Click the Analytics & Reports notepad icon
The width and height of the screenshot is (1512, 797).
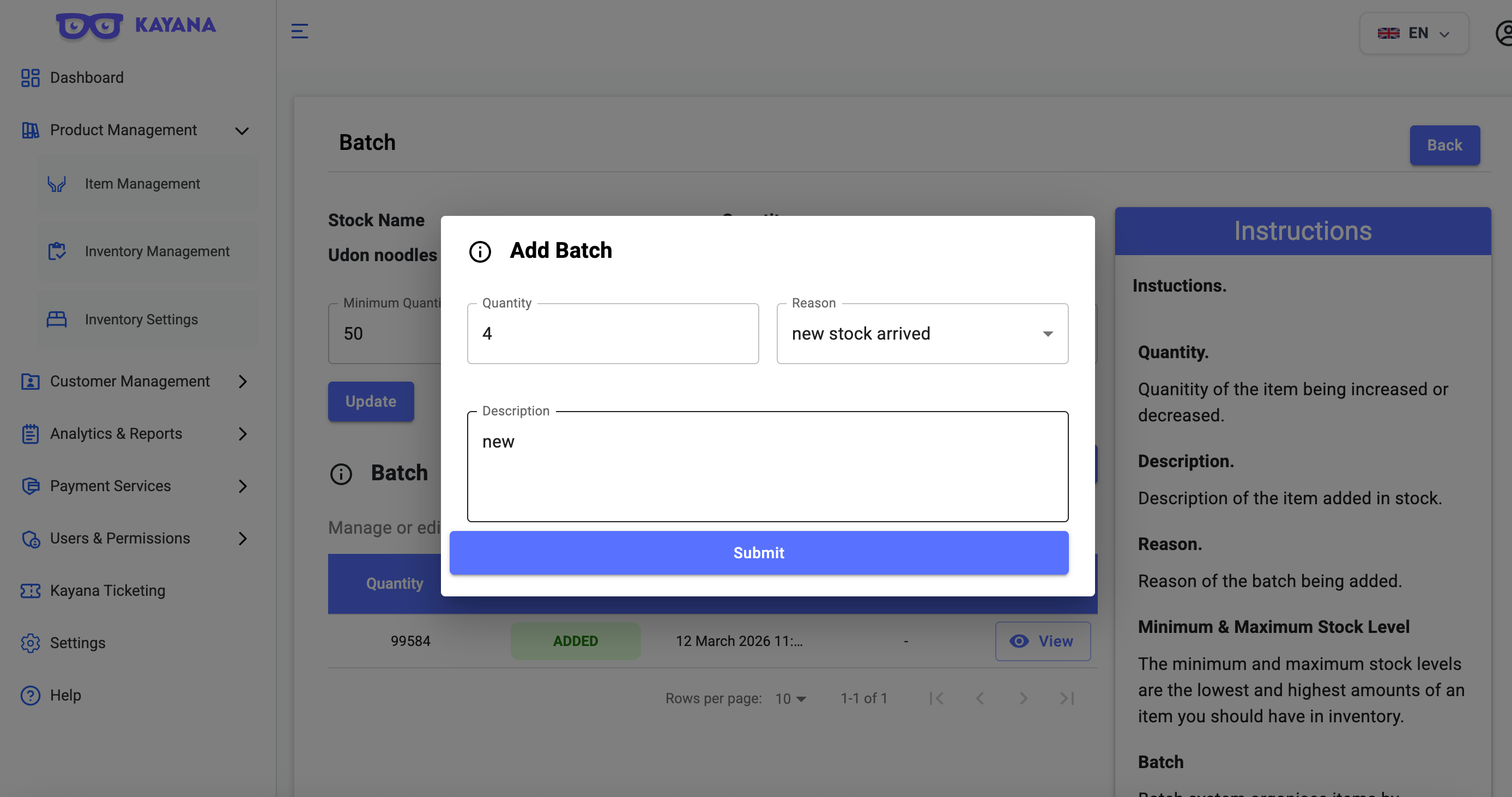pos(30,434)
